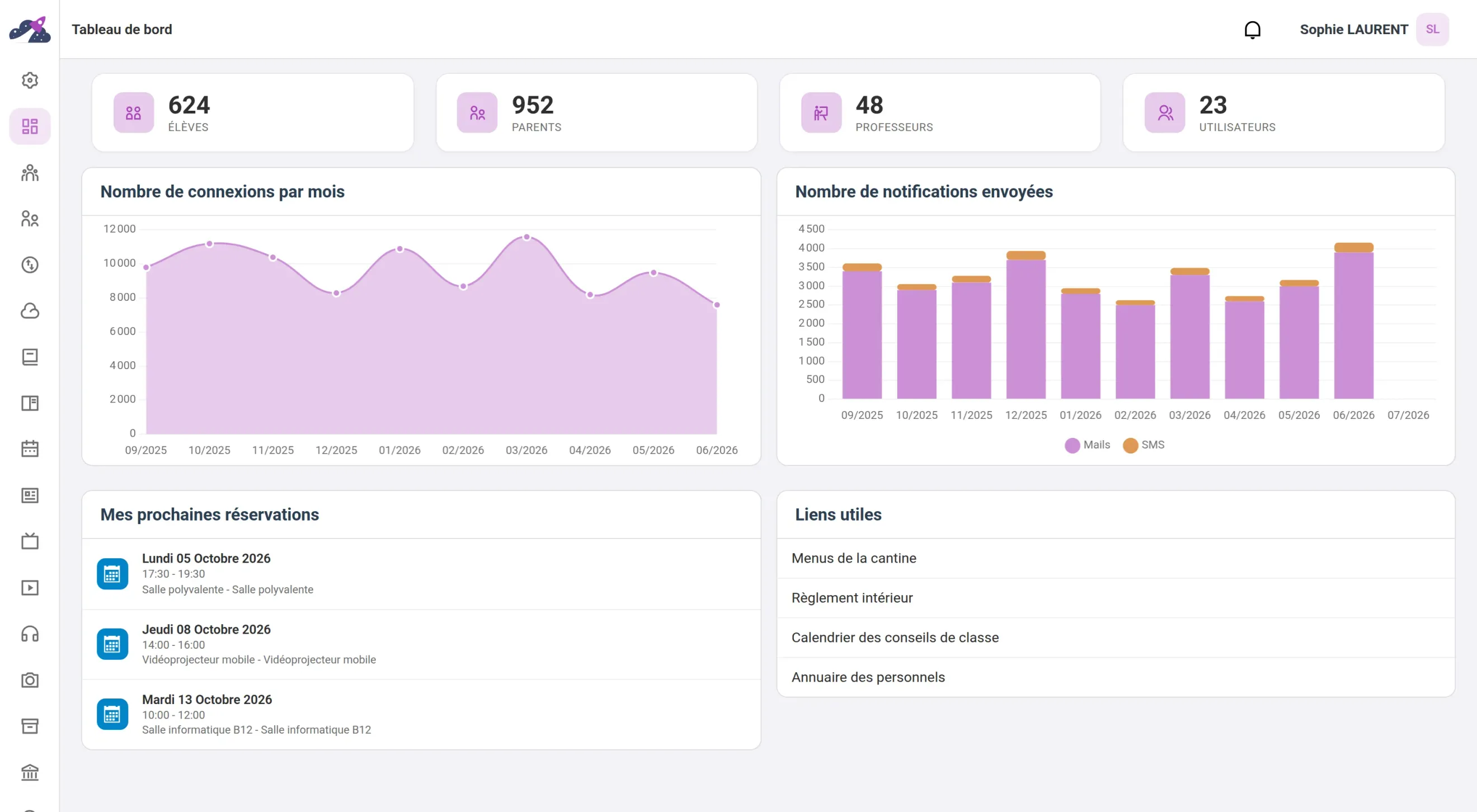This screenshot has width=1477, height=812.
Task: Open the newspaper icon in sidebar
Action: (30, 495)
